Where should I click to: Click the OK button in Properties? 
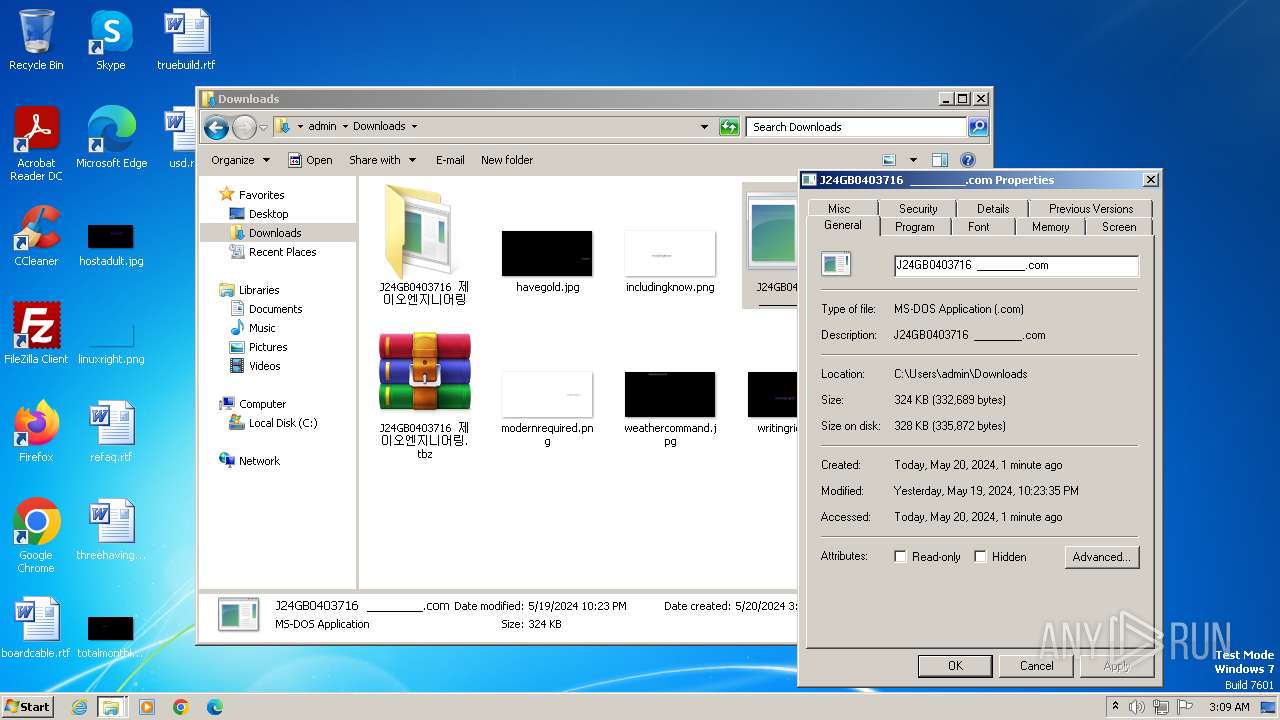tap(955, 666)
